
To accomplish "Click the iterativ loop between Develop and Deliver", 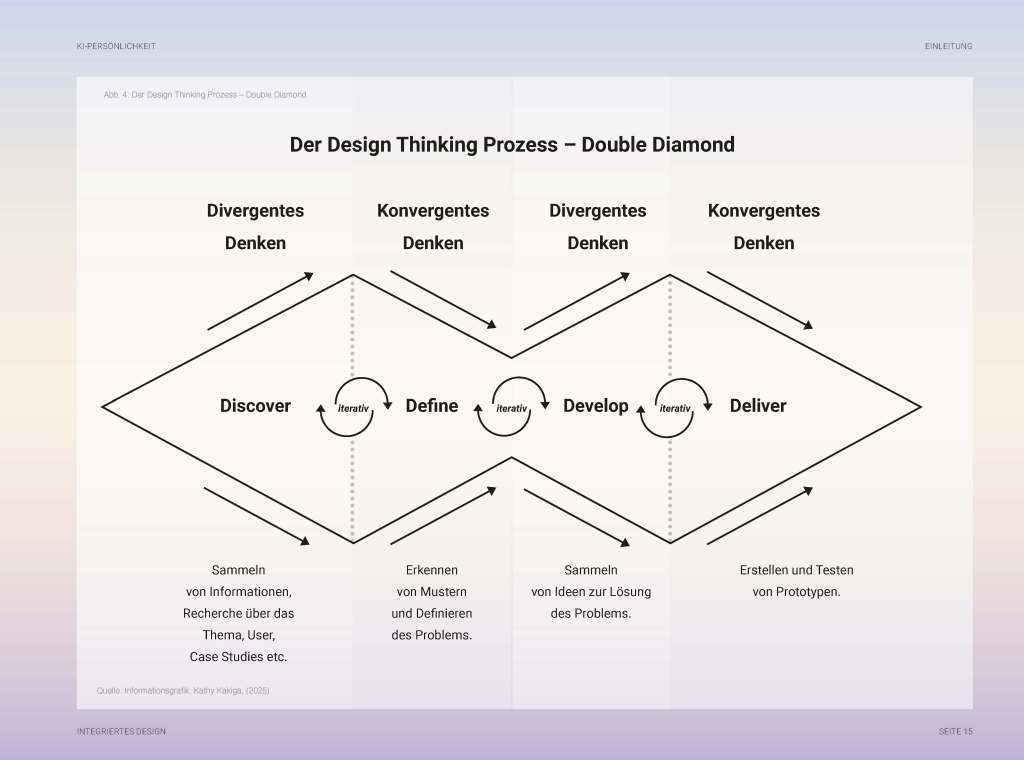I will 674,407.
